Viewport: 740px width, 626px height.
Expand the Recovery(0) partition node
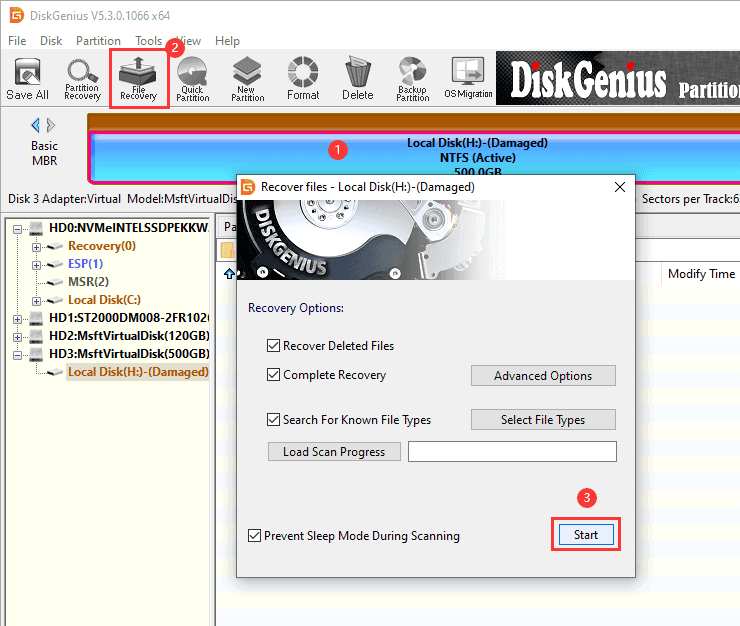37,246
